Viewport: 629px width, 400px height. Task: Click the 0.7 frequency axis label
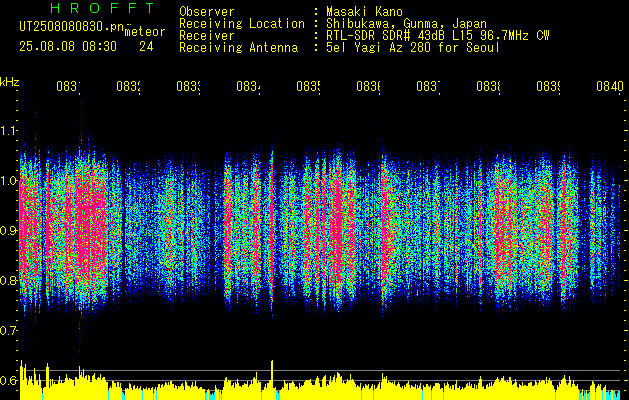(9, 330)
